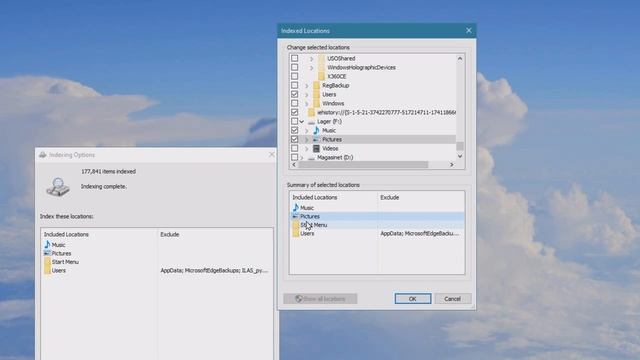Click Pictures icon in Indexing Options list
The height and width of the screenshot is (360, 640).
click(47, 253)
